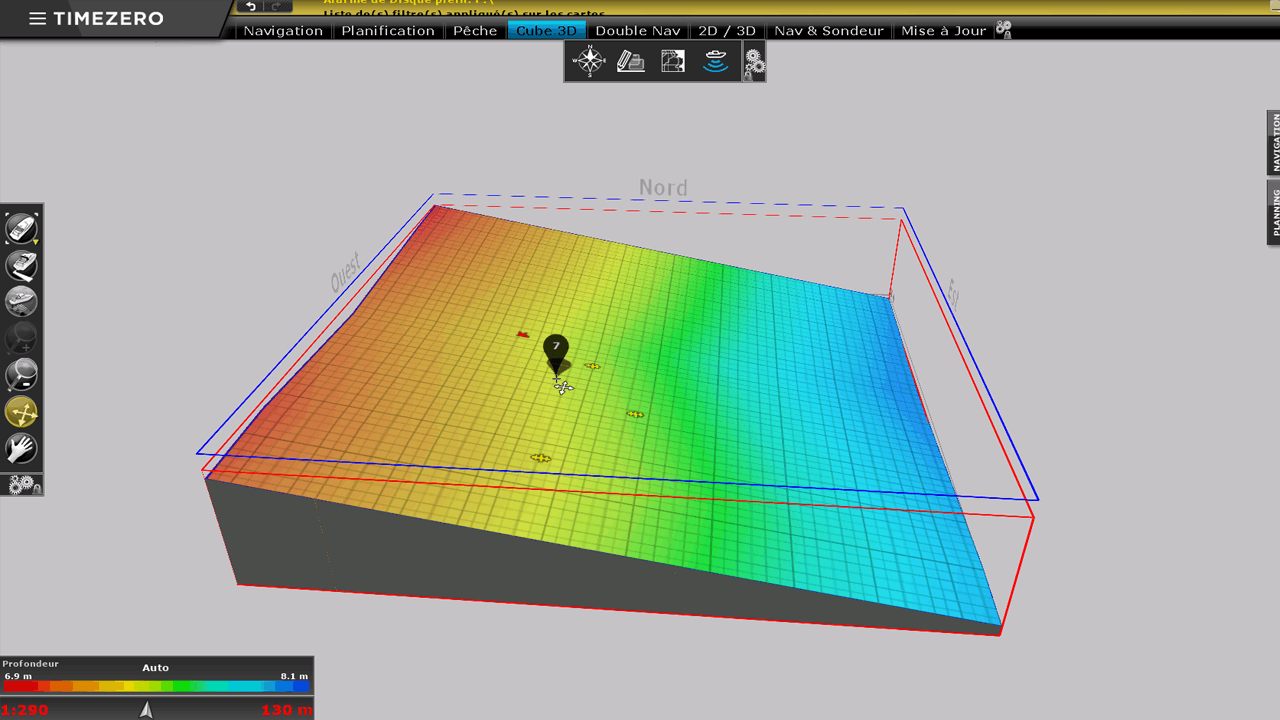Screen dimensions: 1280x720
Task: Open the TIMEZERO hamburger menu
Action: pos(38,19)
